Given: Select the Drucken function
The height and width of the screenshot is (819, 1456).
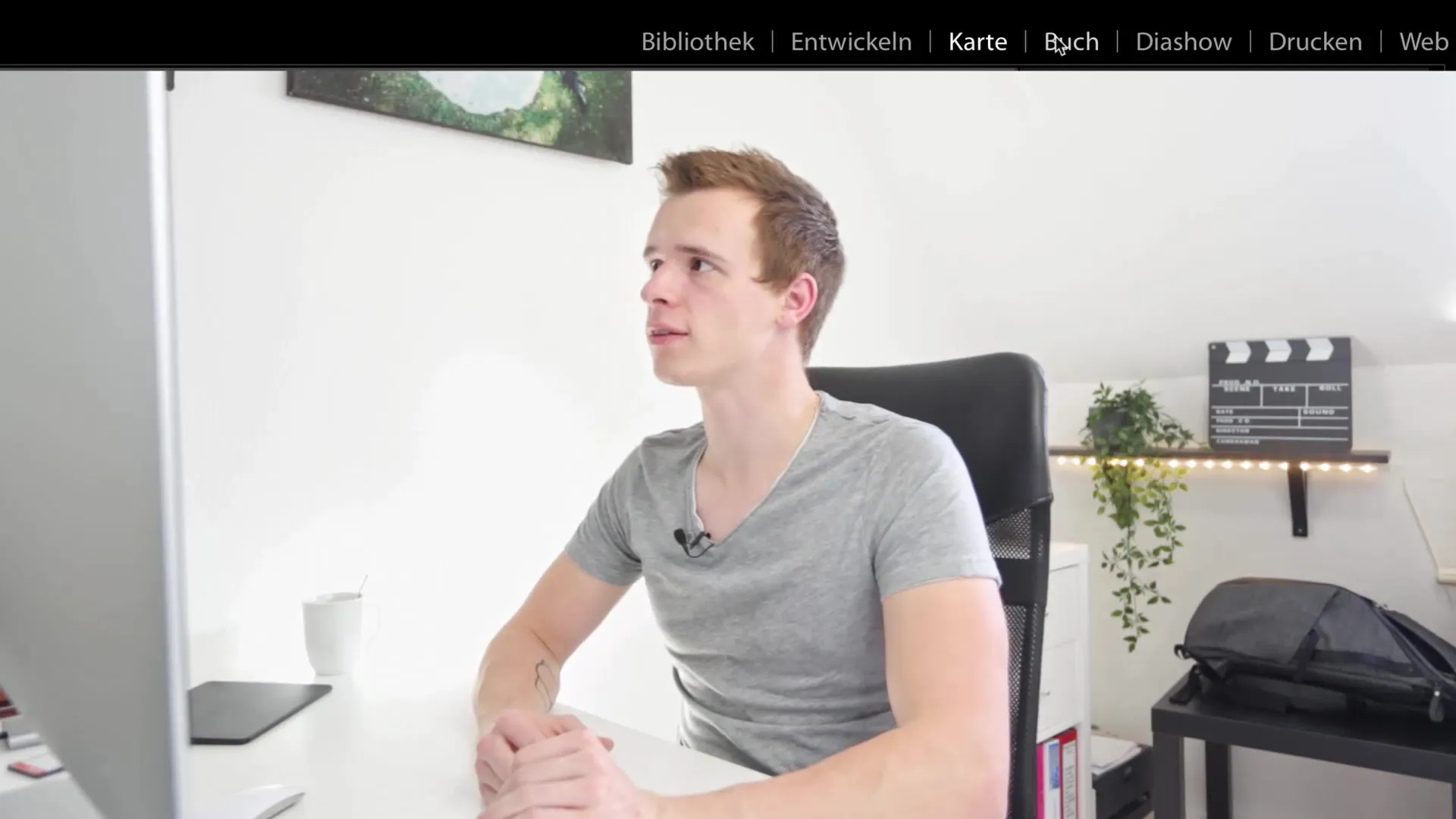Looking at the screenshot, I should point(1315,41).
